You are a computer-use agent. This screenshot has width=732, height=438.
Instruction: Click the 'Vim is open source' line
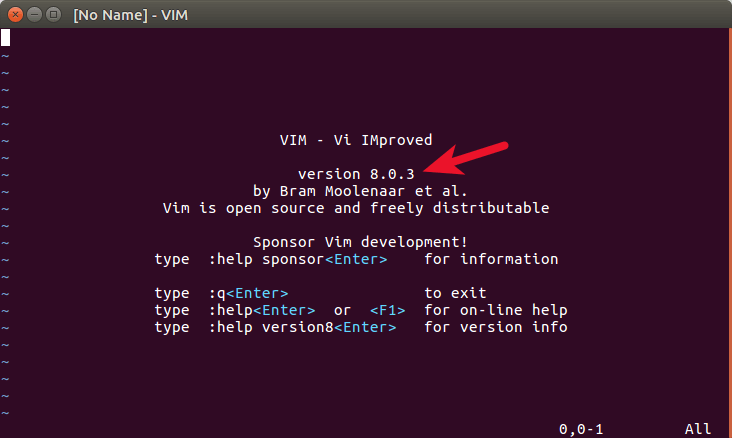356,208
